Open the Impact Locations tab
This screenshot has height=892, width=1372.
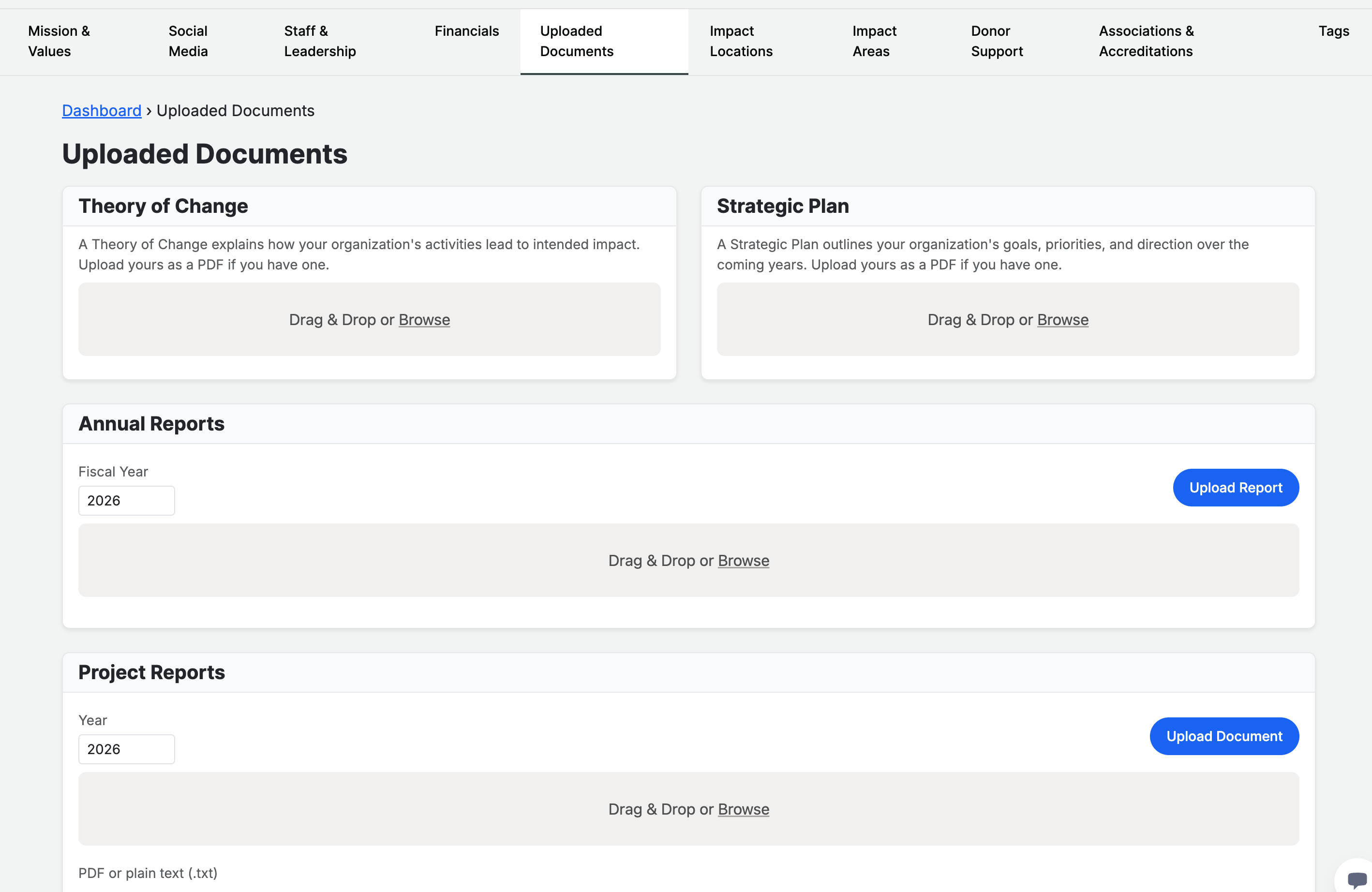coord(740,41)
